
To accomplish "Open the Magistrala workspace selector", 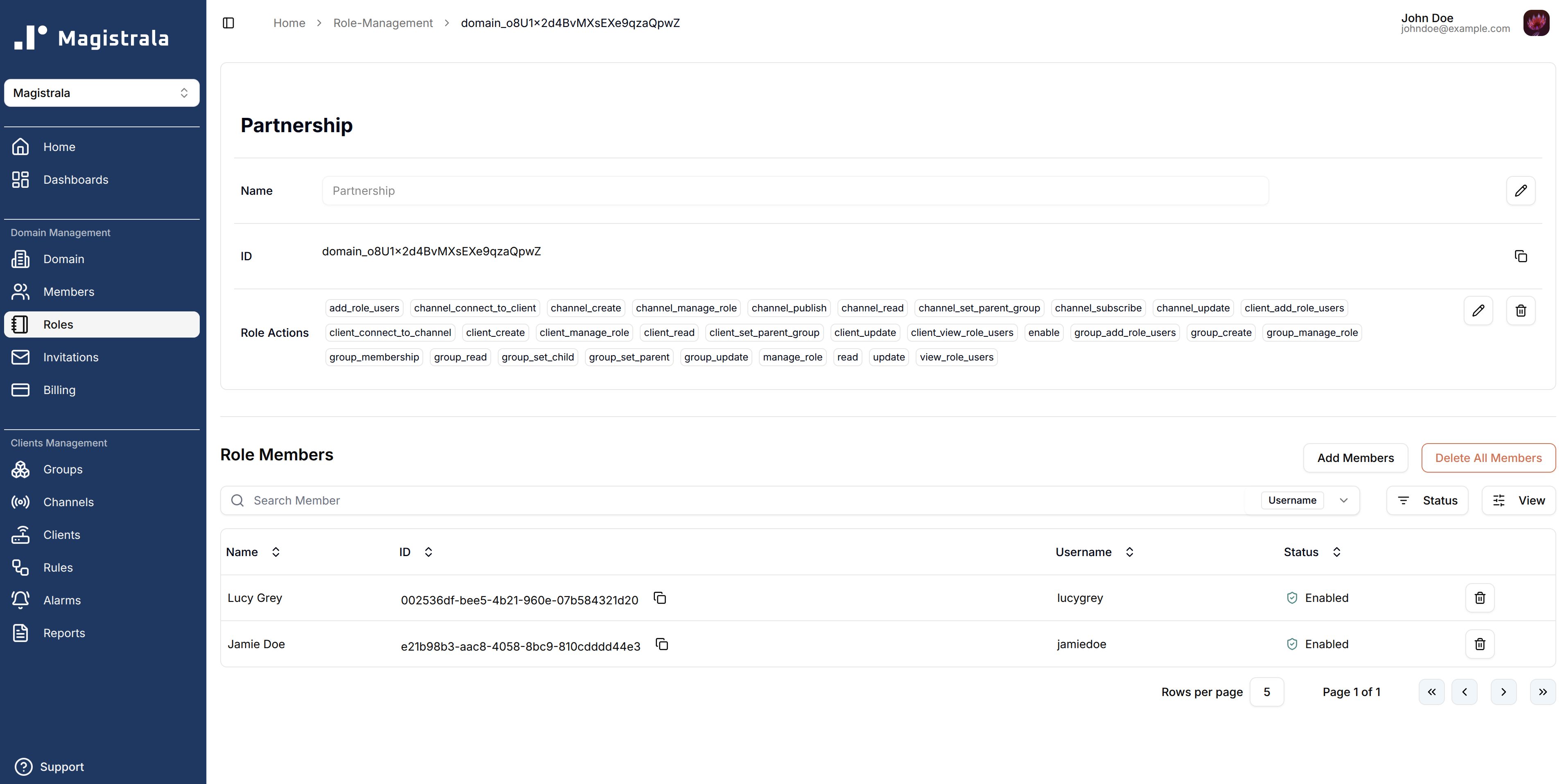I will click(x=102, y=92).
